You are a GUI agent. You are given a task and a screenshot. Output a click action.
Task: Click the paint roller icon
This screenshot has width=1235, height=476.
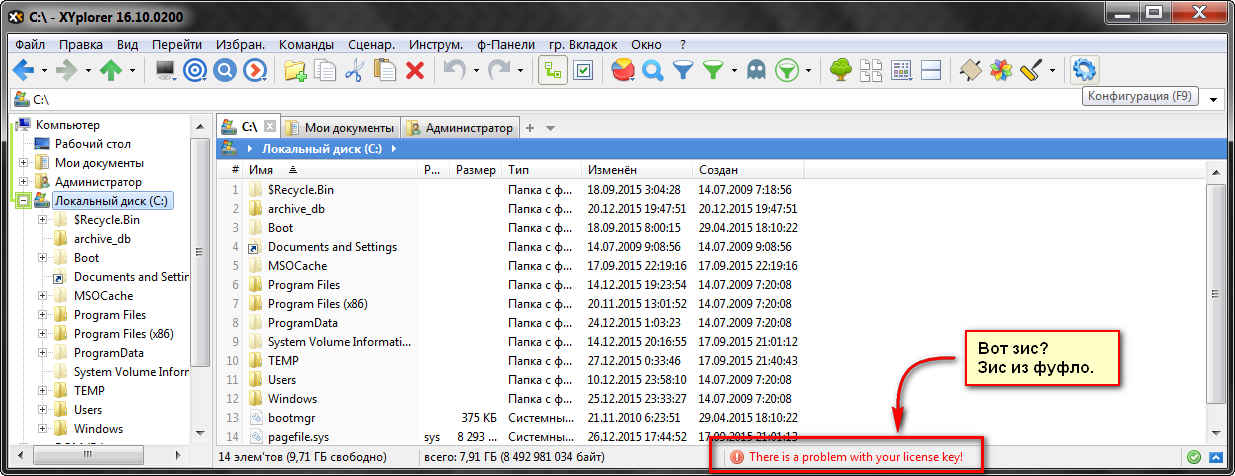tap(1032, 70)
